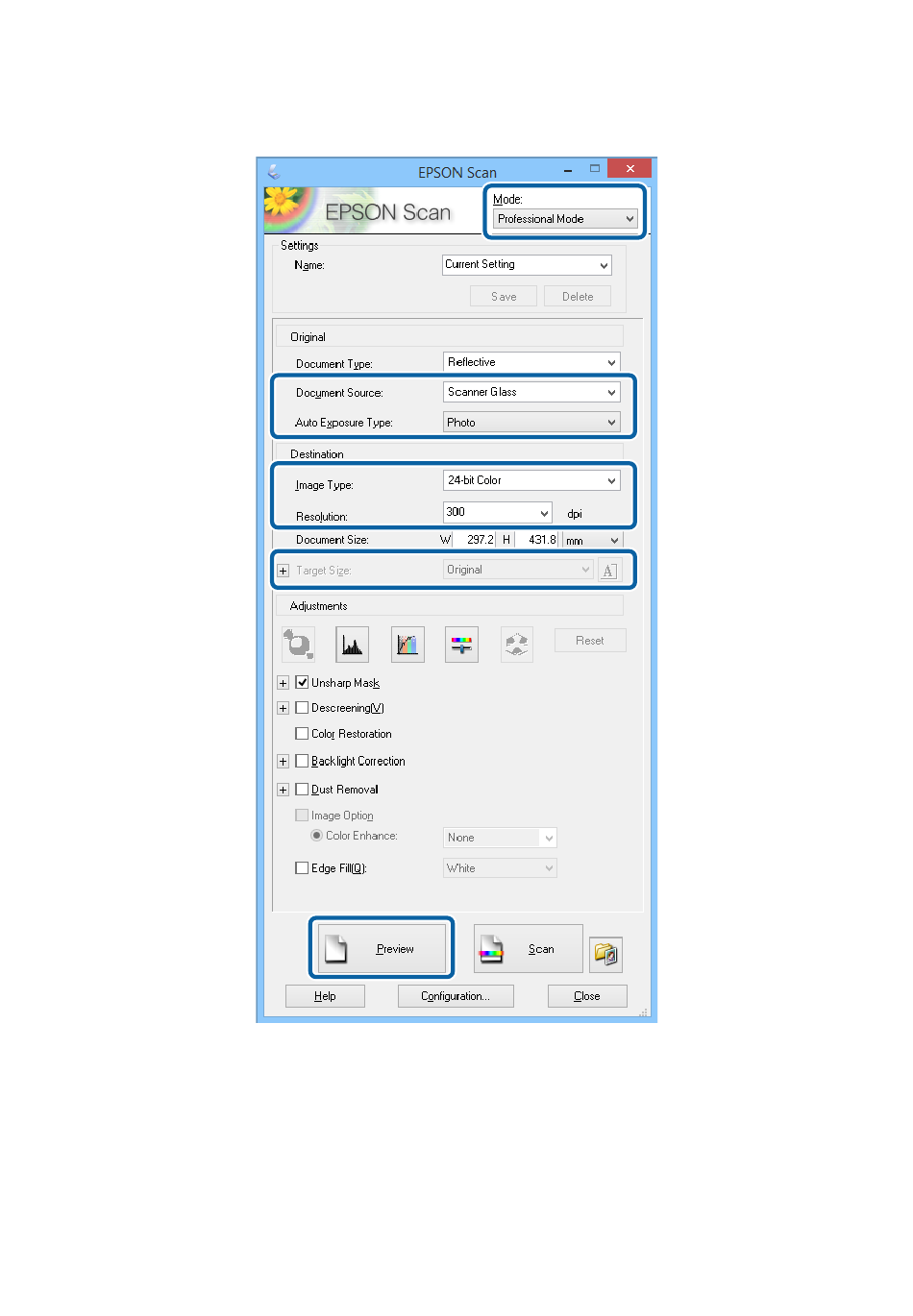Open the Image Adjustment sliders tool

click(x=462, y=644)
